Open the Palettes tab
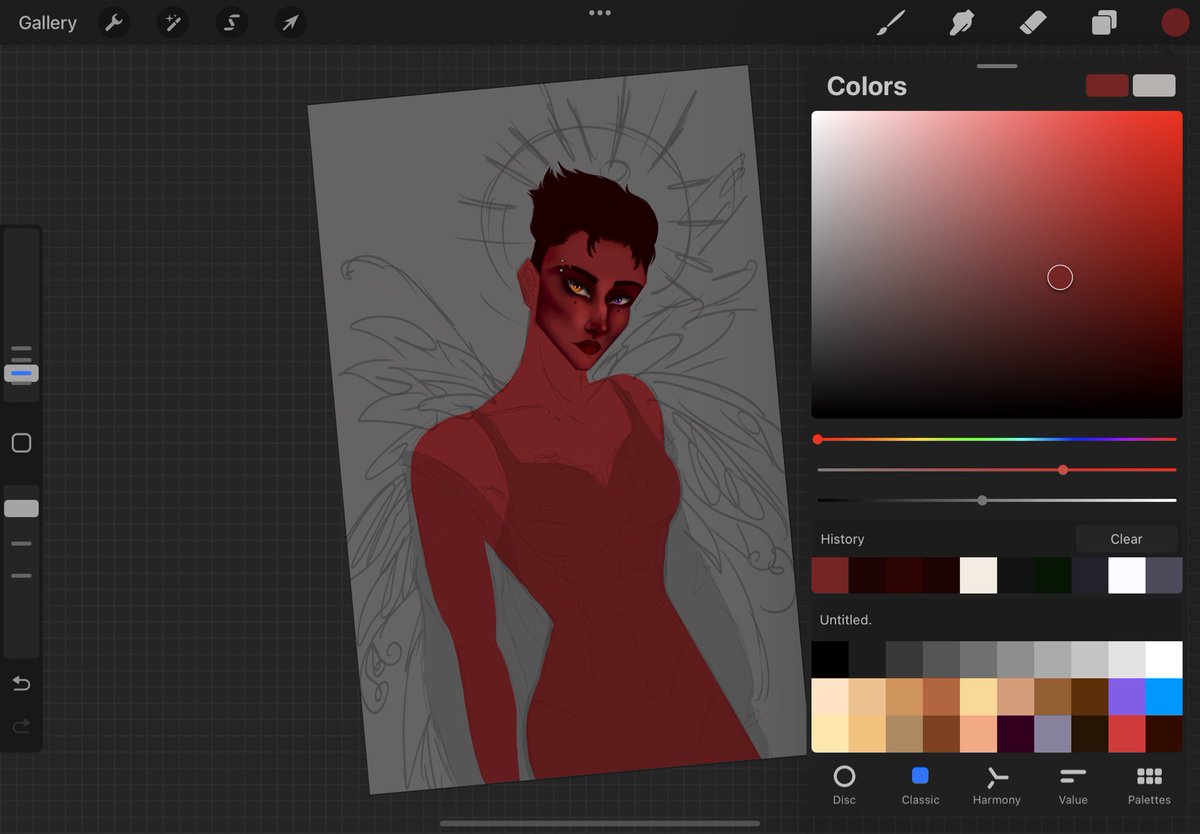1200x834 pixels. pos(1149,785)
